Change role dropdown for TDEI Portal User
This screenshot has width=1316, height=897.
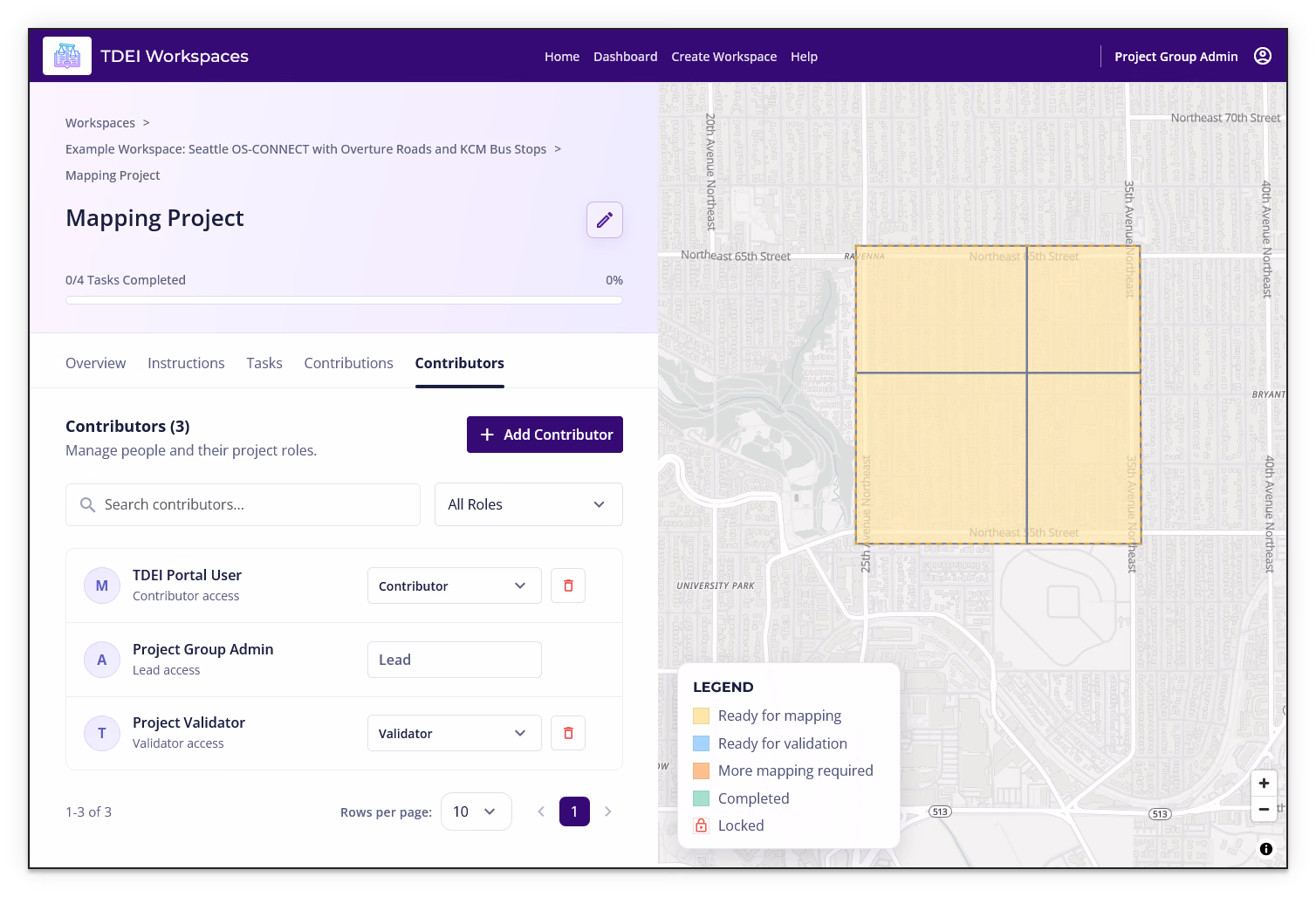[x=455, y=585]
